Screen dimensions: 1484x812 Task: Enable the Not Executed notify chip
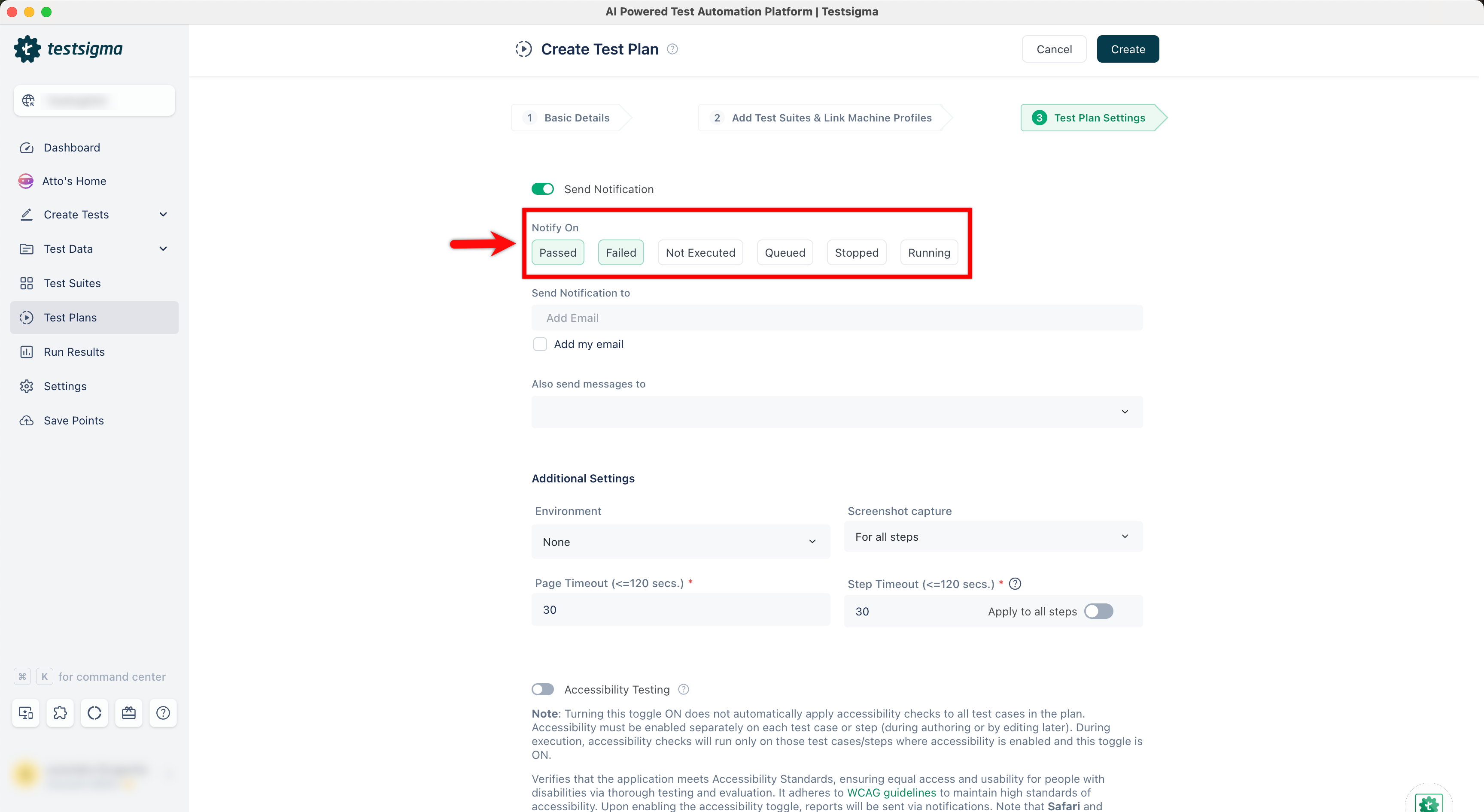click(x=700, y=253)
